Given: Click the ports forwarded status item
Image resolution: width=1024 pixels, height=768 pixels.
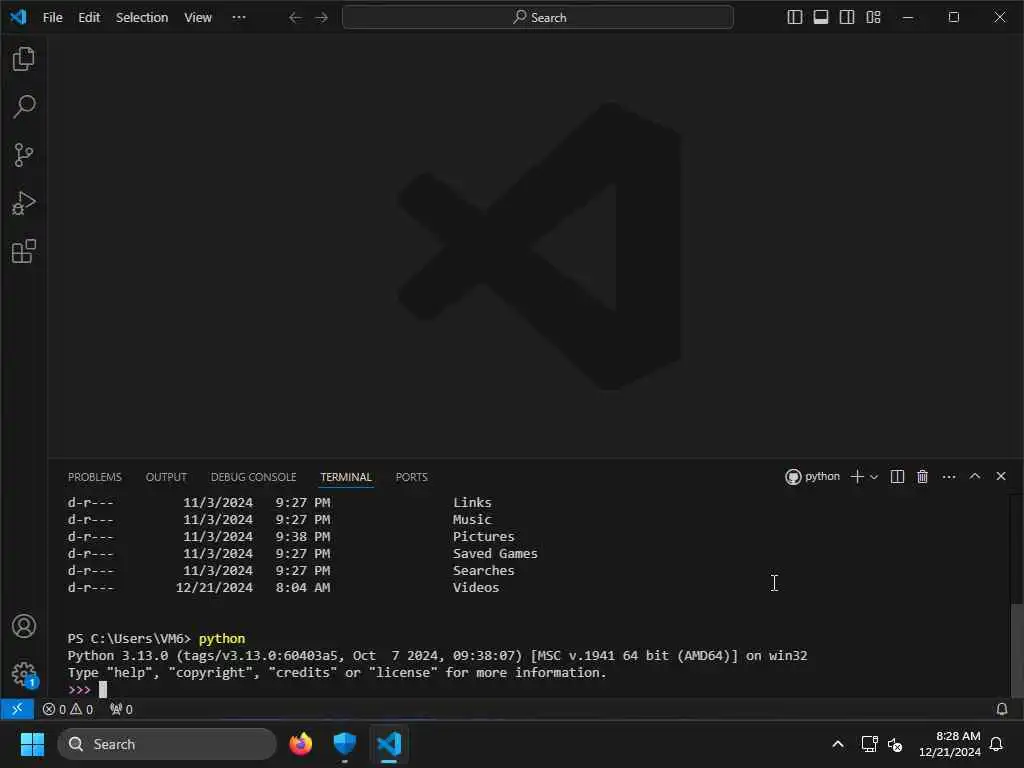Looking at the screenshot, I should [121, 709].
